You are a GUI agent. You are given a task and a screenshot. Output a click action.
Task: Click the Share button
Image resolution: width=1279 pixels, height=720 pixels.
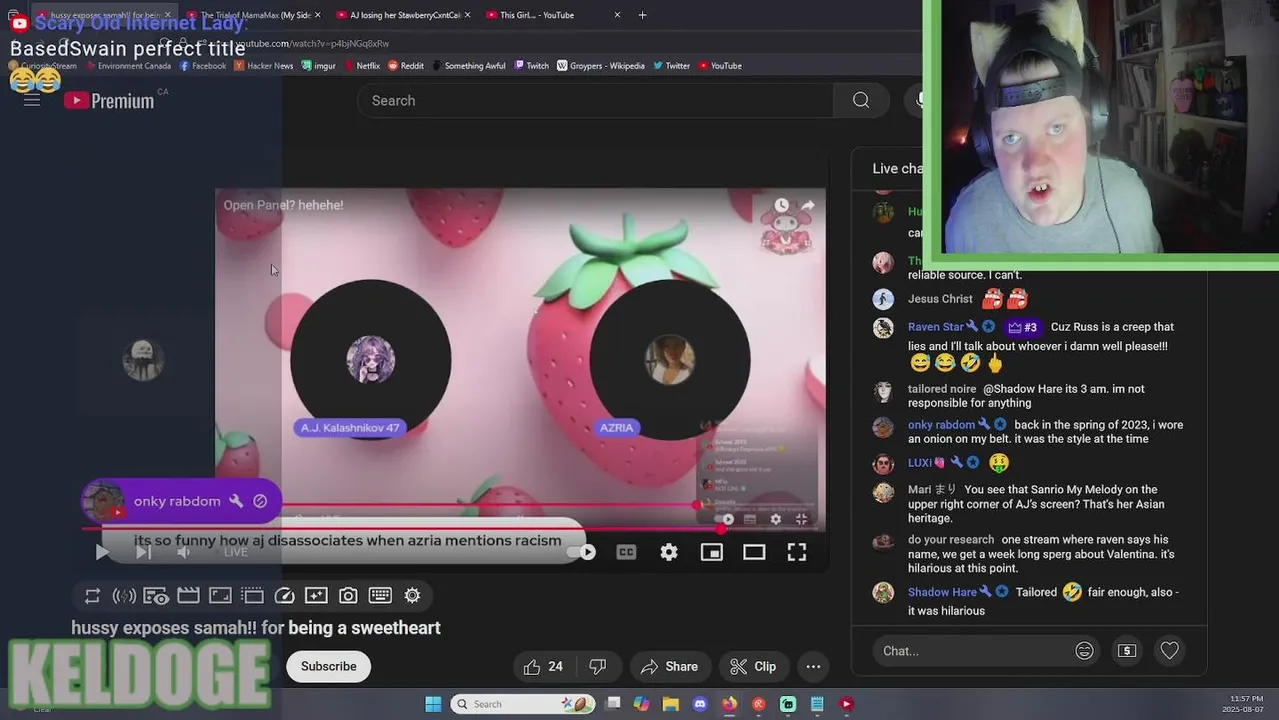tap(669, 667)
